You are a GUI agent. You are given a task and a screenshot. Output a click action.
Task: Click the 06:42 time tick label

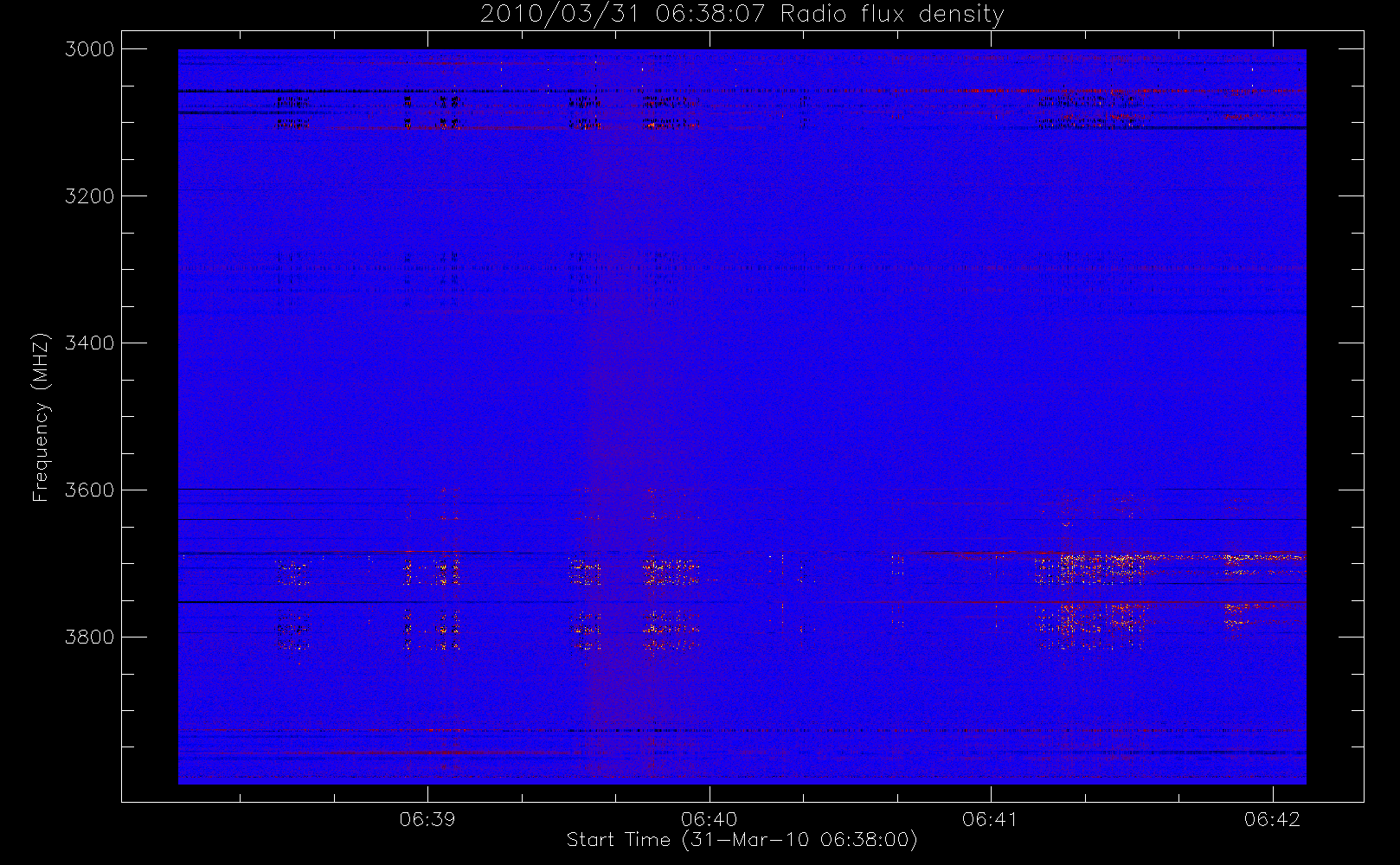1273,819
